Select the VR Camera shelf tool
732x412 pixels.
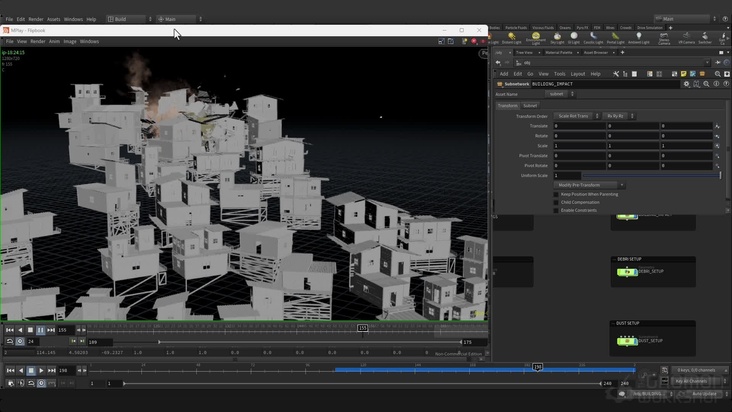(686, 38)
